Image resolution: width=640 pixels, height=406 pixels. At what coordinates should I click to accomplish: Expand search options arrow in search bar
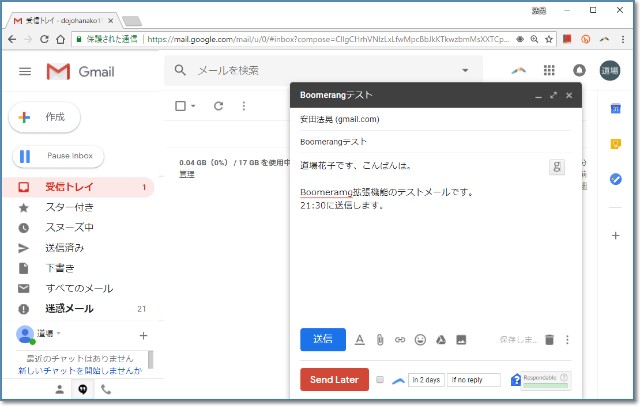click(x=465, y=71)
